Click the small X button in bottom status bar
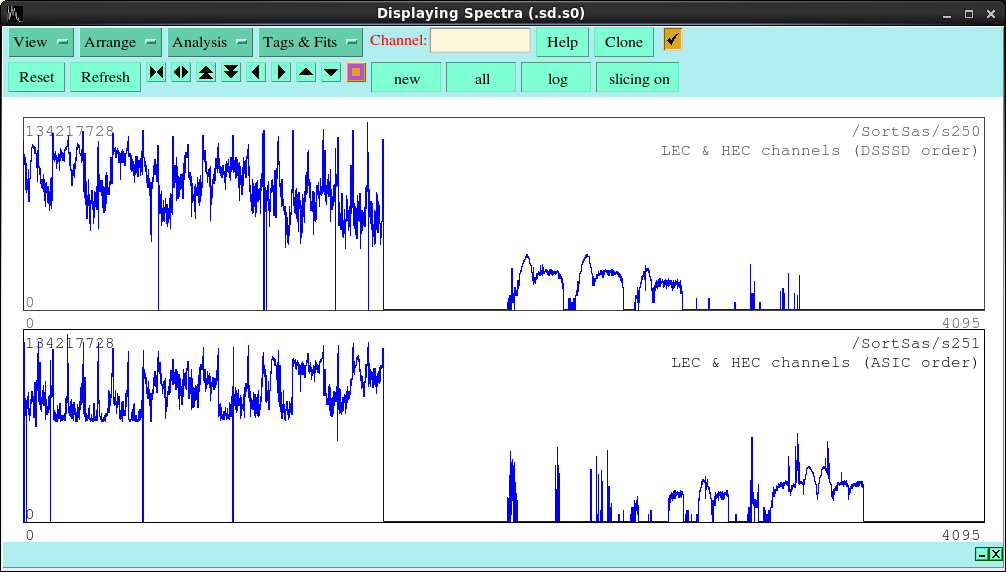This screenshot has width=1006, height=572. tap(995, 554)
